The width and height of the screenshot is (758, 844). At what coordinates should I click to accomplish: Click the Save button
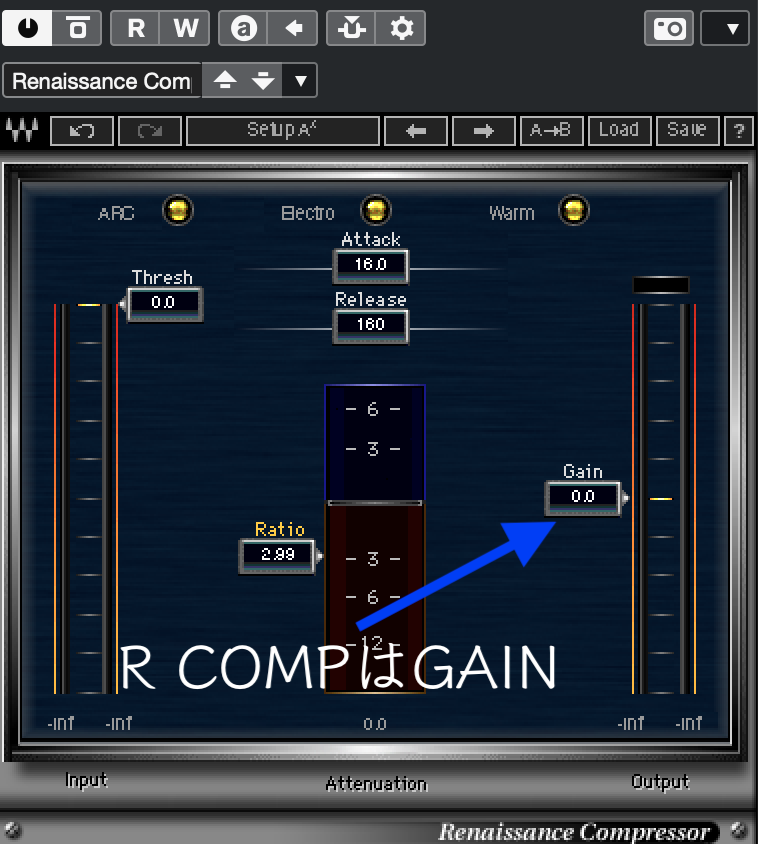point(687,131)
